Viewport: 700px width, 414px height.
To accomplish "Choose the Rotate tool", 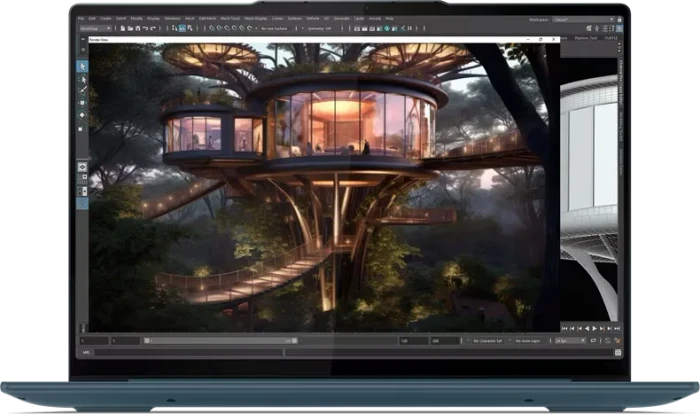I will (82, 115).
